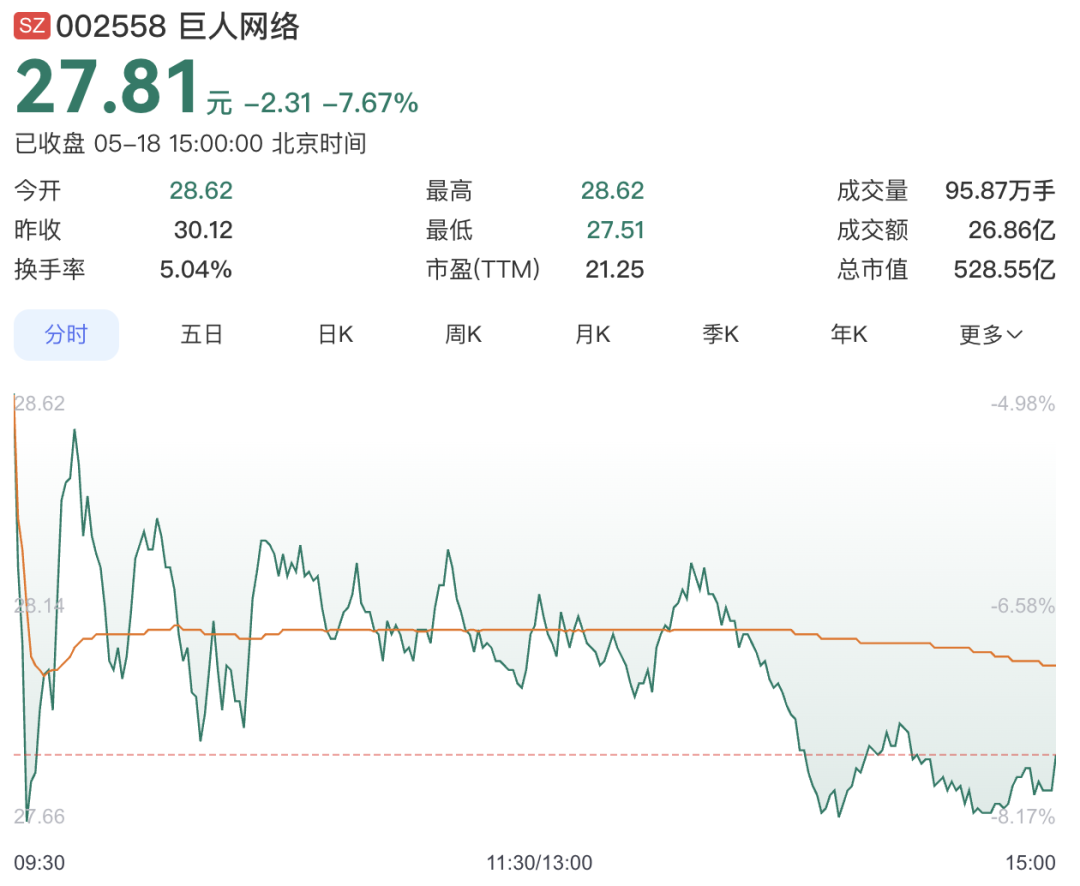This screenshot has width=1080, height=886.
Task: Click the 09:30 start time marker
Action: [39, 863]
